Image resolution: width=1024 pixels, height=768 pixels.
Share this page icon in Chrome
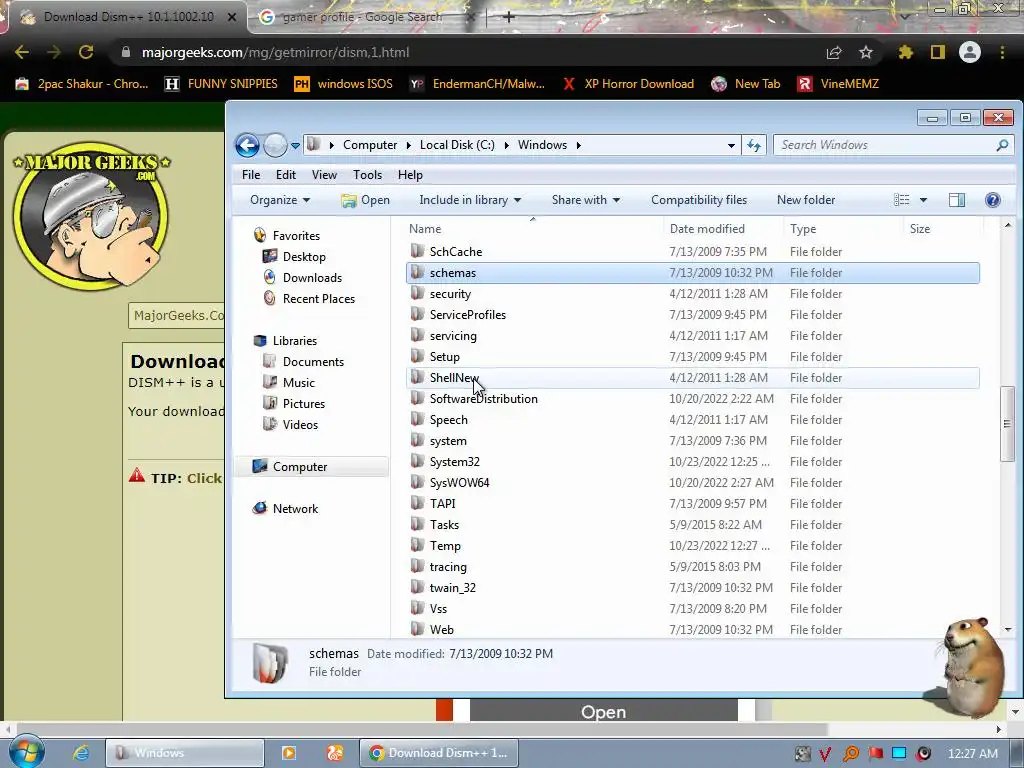(x=834, y=52)
